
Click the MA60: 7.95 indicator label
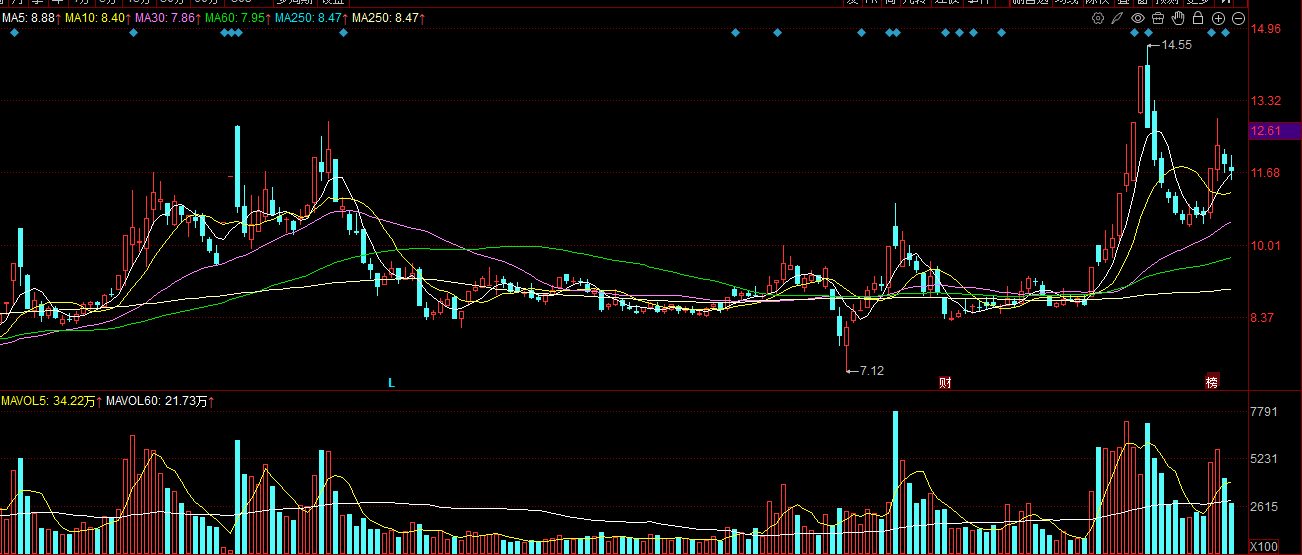(237, 18)
